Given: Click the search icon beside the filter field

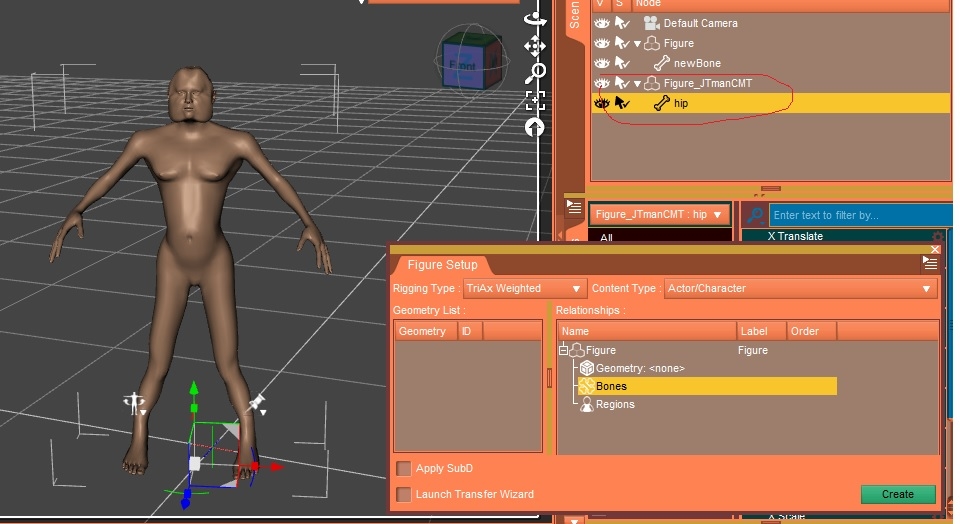Looking at the screenshot, I should 755,215.
